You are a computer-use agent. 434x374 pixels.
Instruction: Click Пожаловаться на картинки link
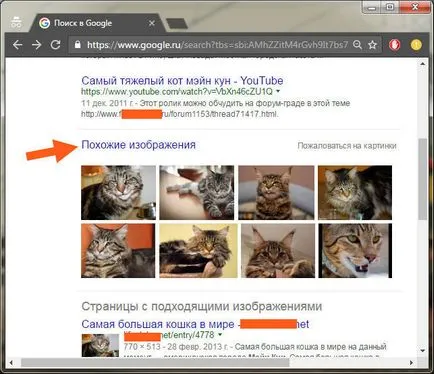pyautogui.click(x=347, y=146)
